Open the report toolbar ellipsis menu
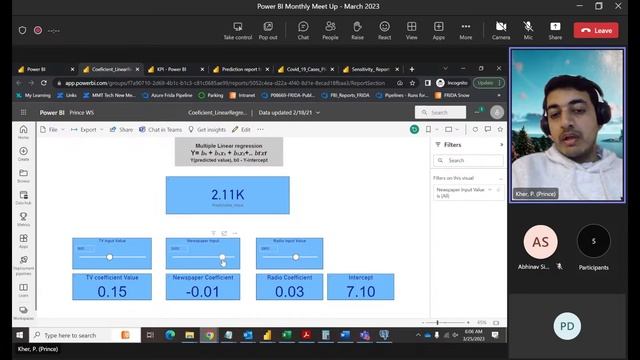640x360 pixels. point(260,129)
